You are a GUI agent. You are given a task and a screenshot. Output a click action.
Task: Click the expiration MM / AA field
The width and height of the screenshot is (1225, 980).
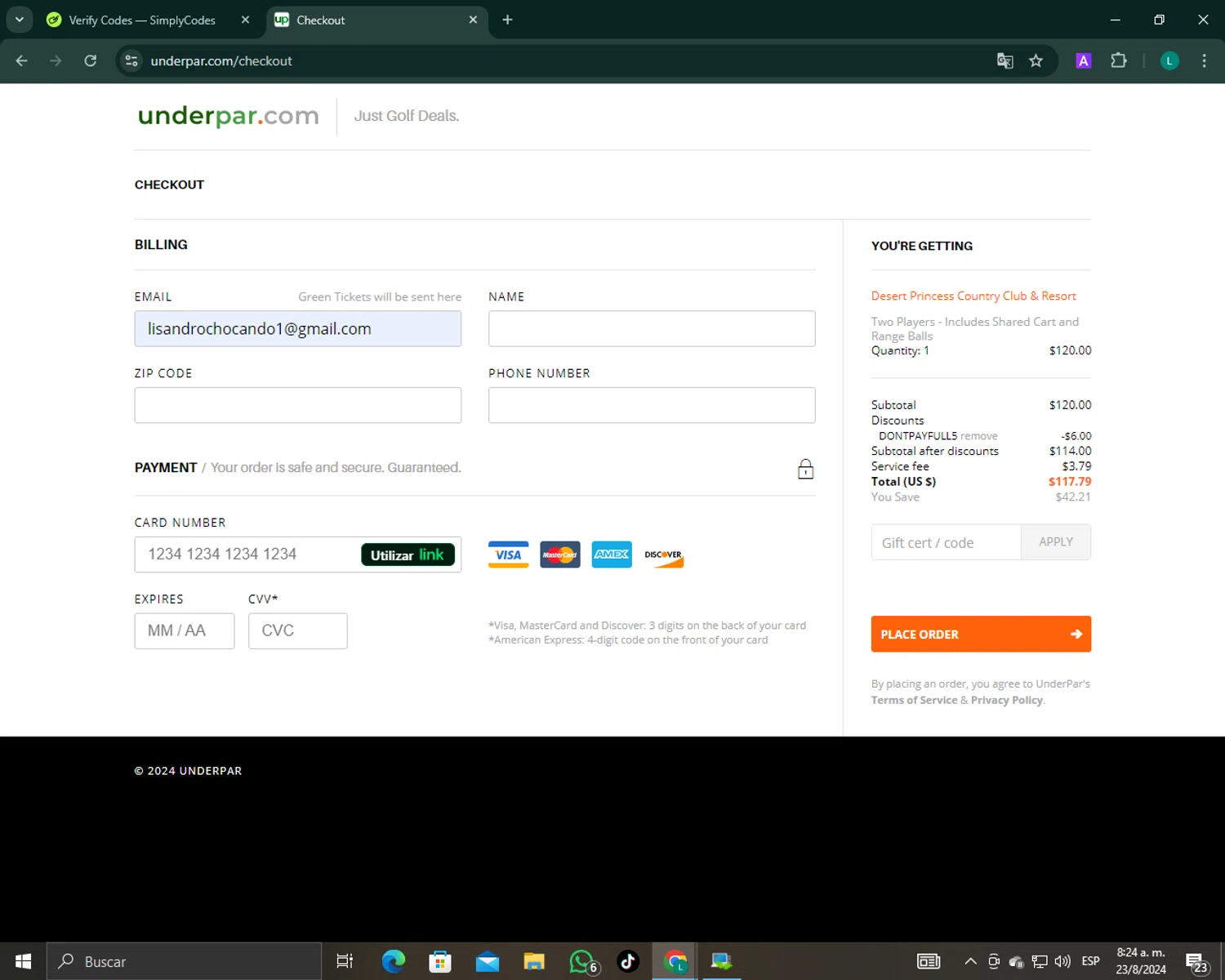[x=185, y=630]
